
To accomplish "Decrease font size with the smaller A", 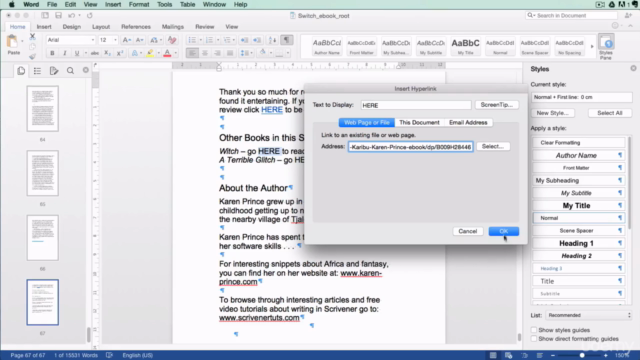I will pos(139,40).
